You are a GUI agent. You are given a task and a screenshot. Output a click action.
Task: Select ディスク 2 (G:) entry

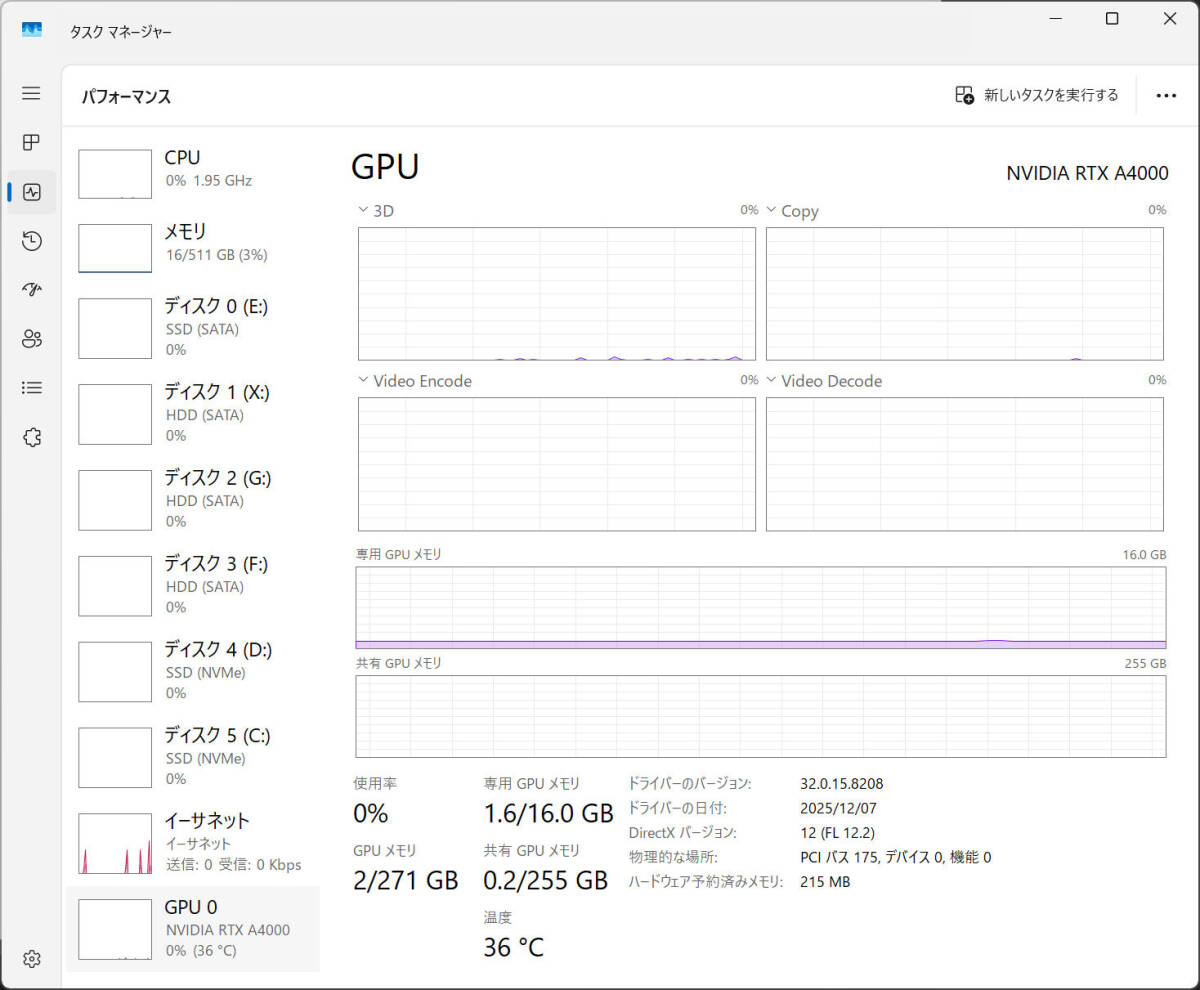point(193,499)
